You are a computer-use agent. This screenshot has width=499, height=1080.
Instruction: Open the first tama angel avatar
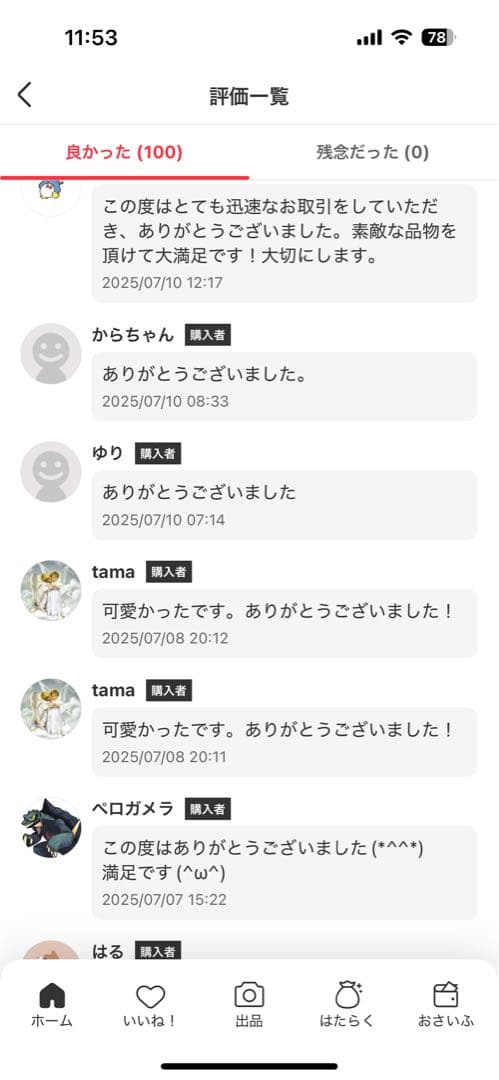pos(51,590)
